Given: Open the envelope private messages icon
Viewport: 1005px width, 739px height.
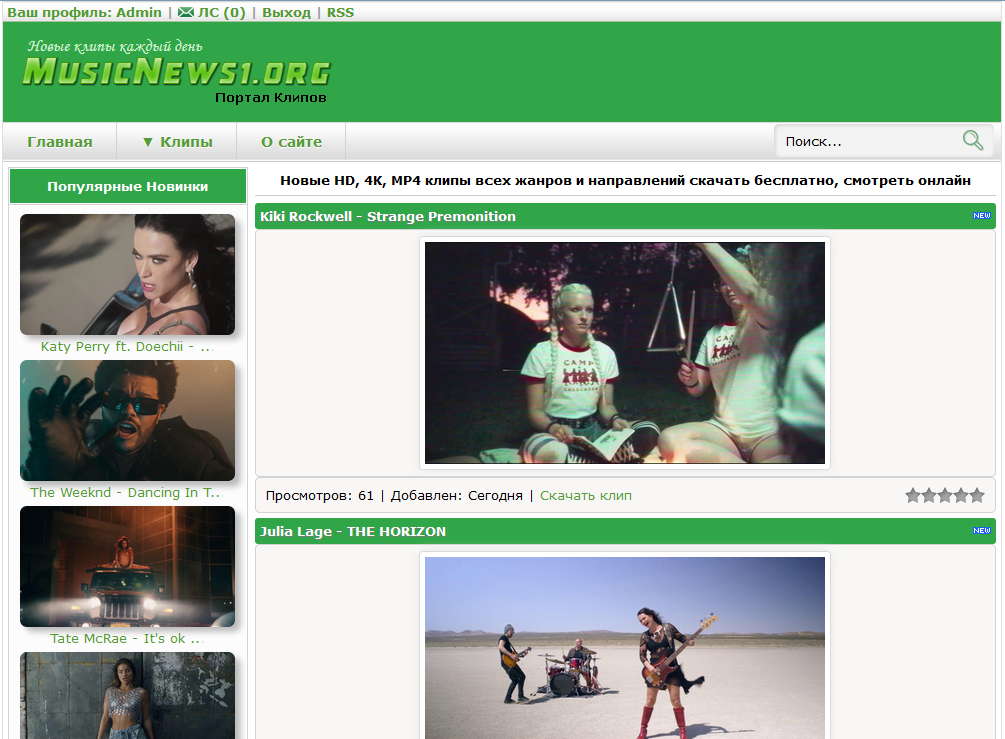Looking at the screenshot, I should click(x=186, y=12).
